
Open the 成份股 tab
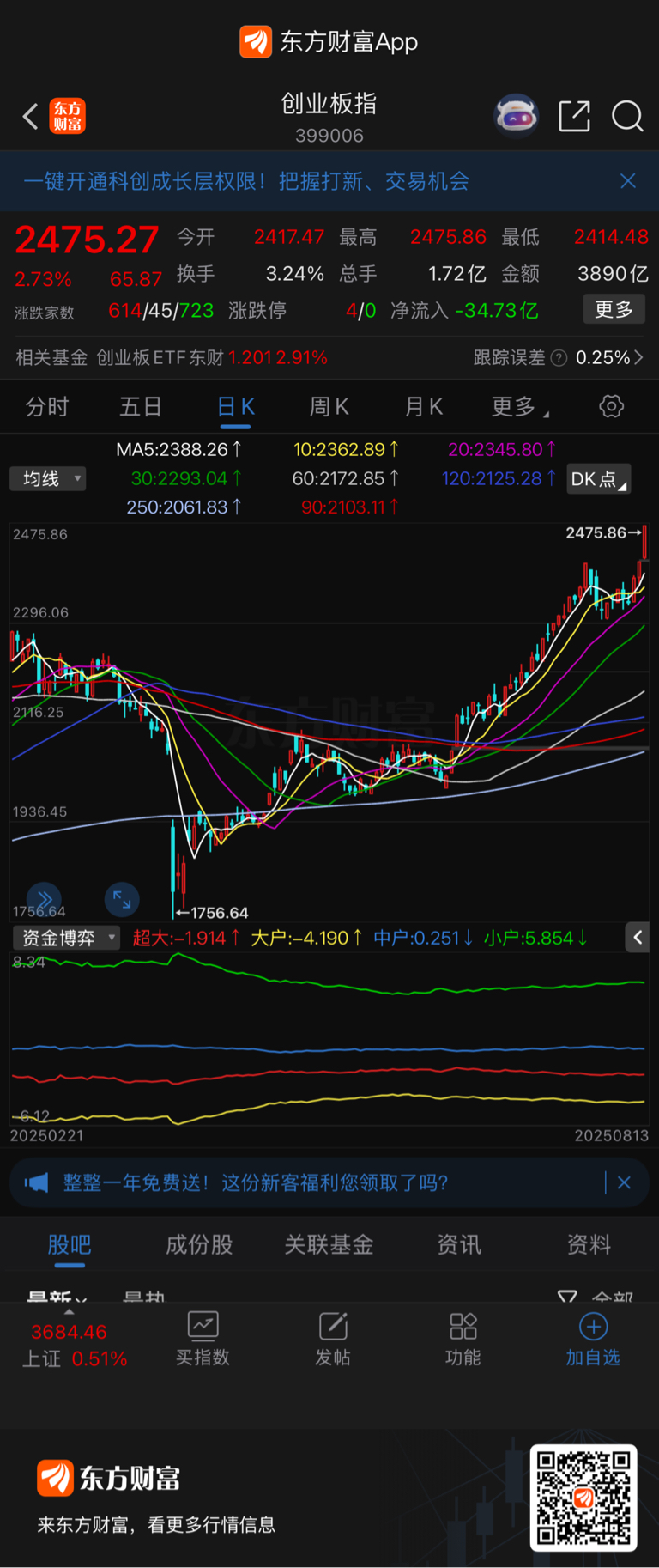pyautogui.click(x=199, y=1244)
